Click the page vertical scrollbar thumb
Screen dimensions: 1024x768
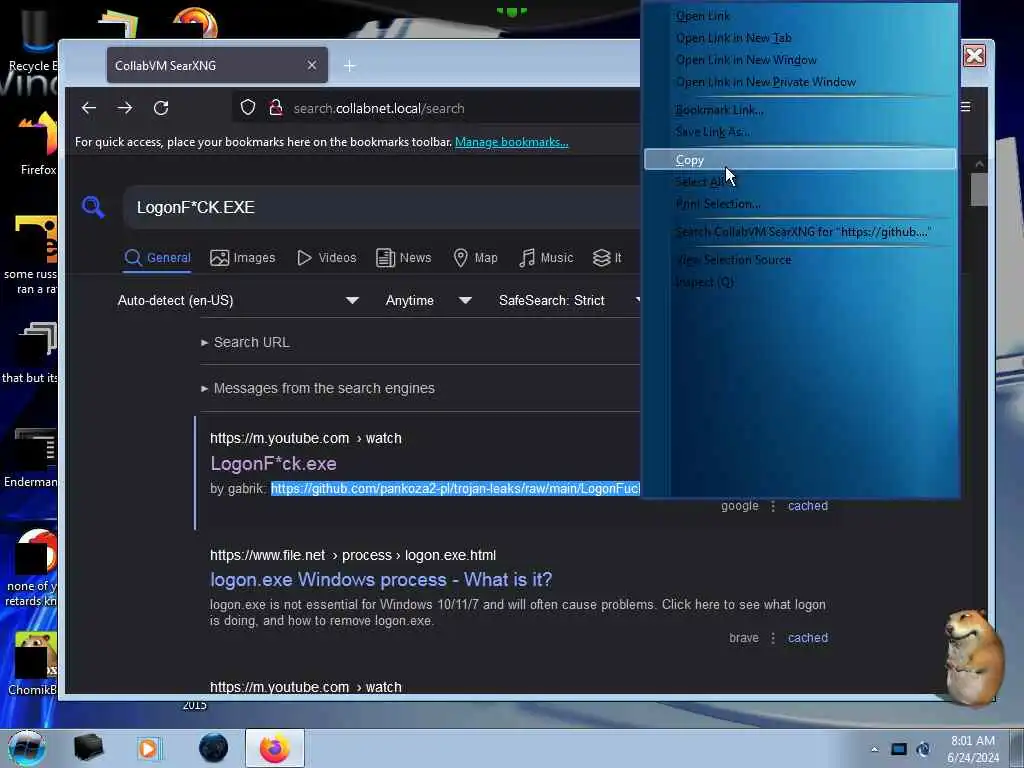click(979, 189)
